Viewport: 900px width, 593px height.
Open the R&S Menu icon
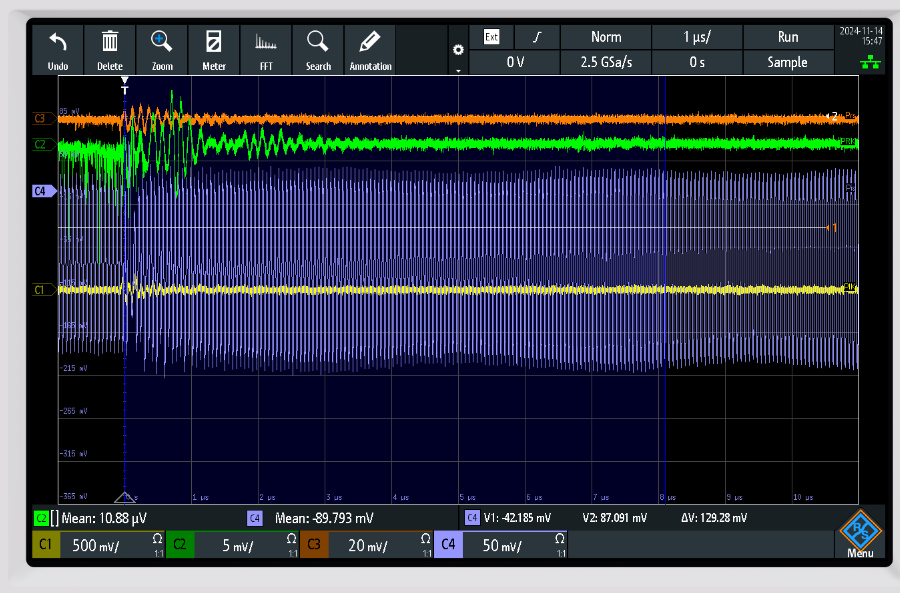(x=859, y=536)
